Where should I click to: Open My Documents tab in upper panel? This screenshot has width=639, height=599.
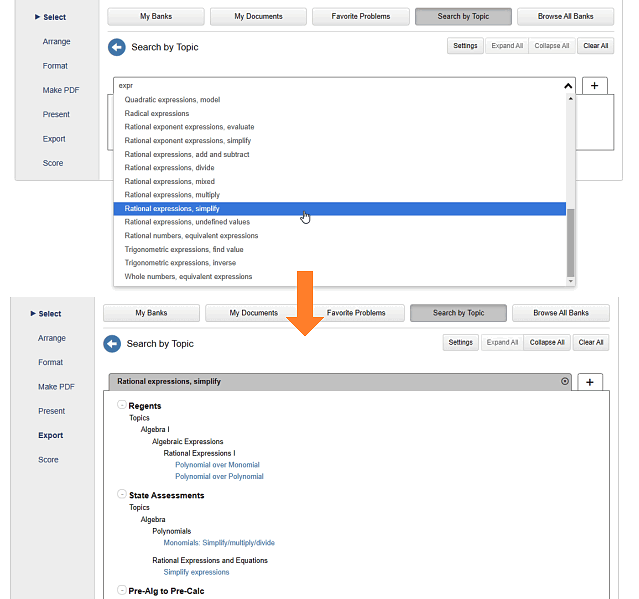point(258,16)
